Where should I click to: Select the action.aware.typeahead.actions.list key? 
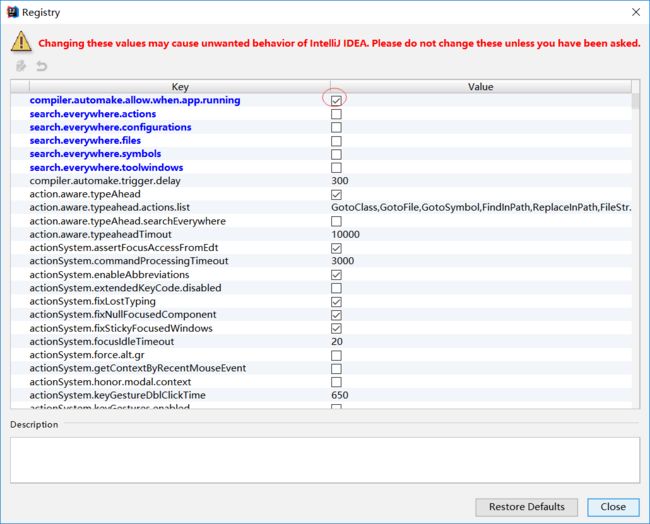pos(109,207)
